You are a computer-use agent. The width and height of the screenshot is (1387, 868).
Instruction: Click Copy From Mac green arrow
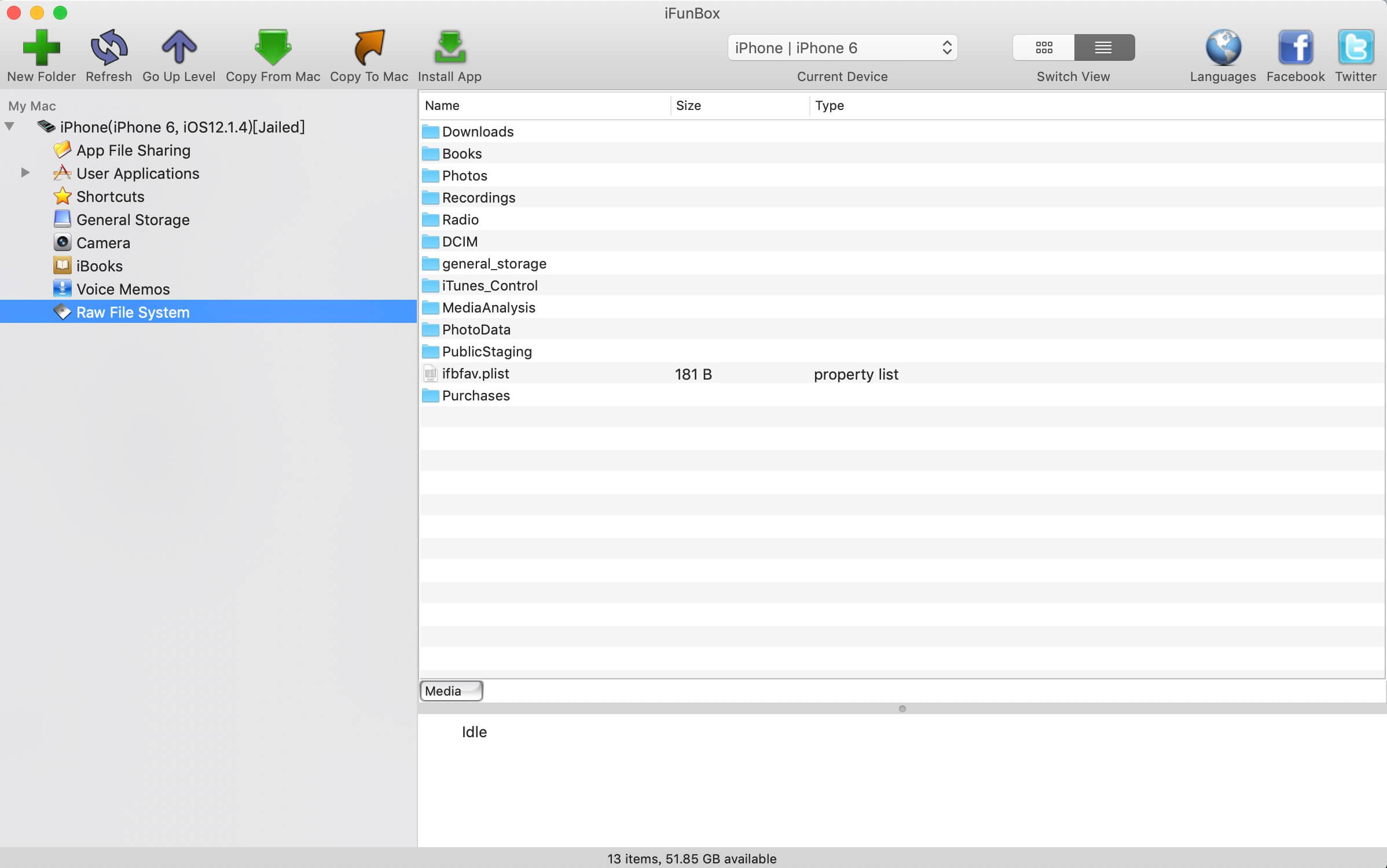(273, 47)
